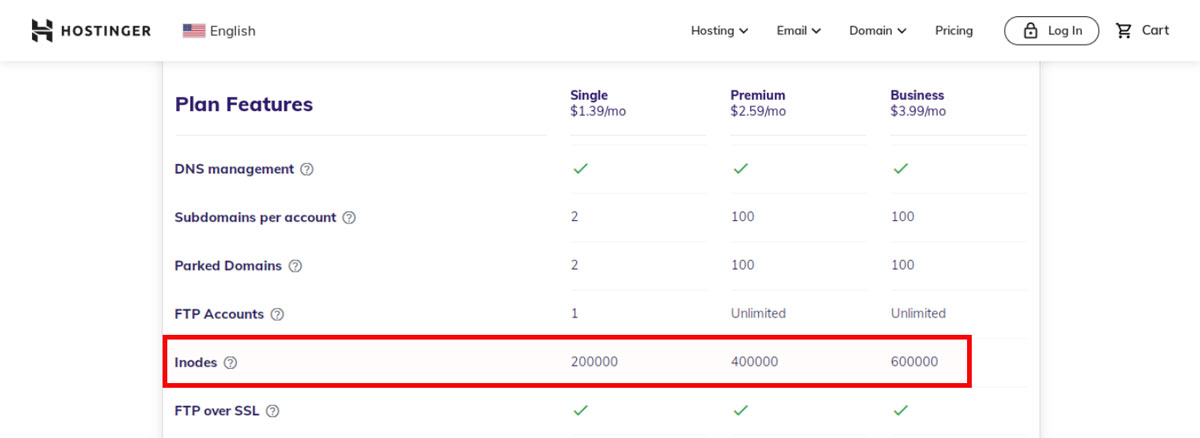The width and height of the screenshot is (1200, 438).
Task: Open the Pricing page
Action: click(954, 31)
